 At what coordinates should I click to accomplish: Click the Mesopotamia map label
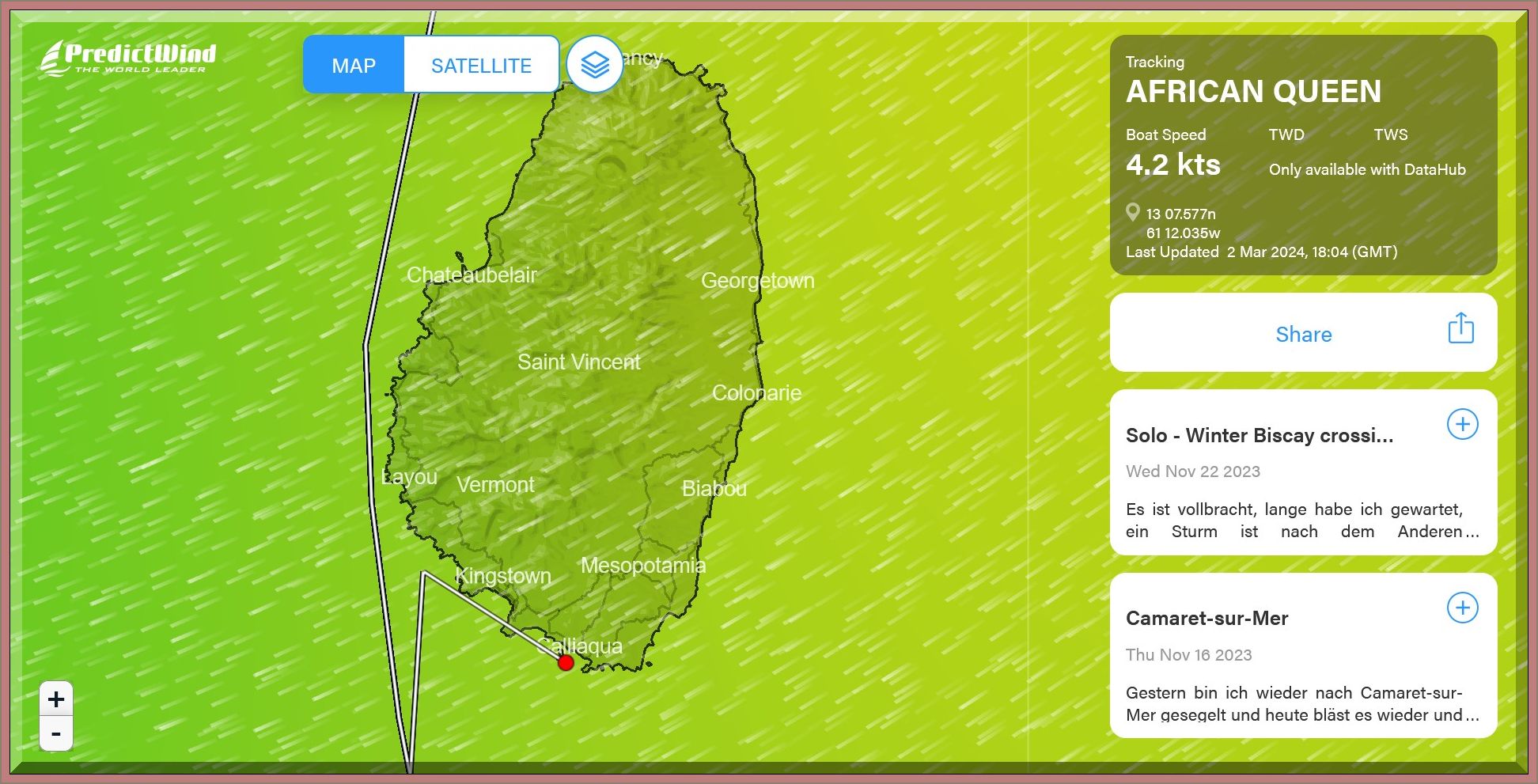coord(642,566)
